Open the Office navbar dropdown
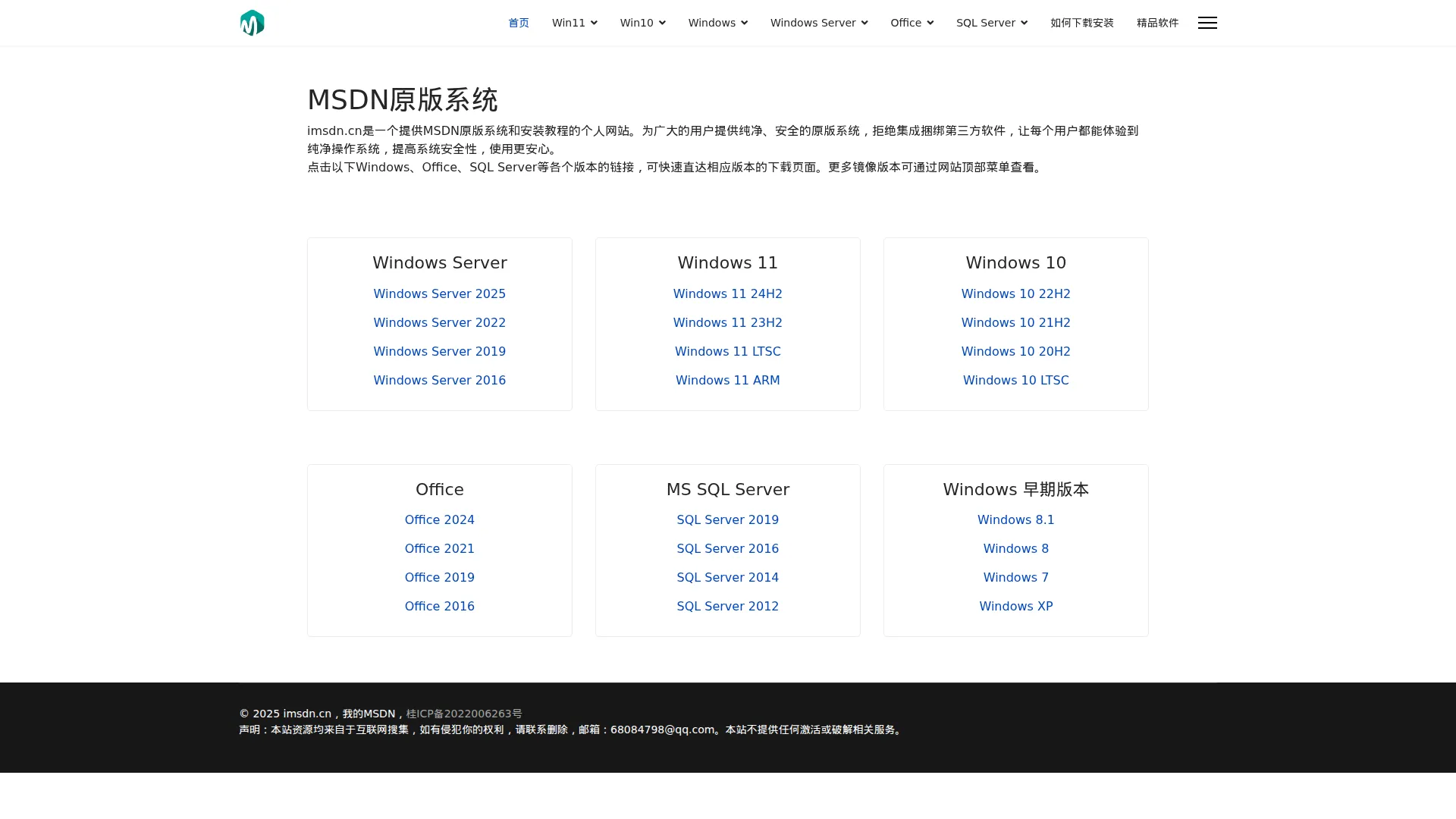Screen dimensions: 1456x819 coord(912,23)
